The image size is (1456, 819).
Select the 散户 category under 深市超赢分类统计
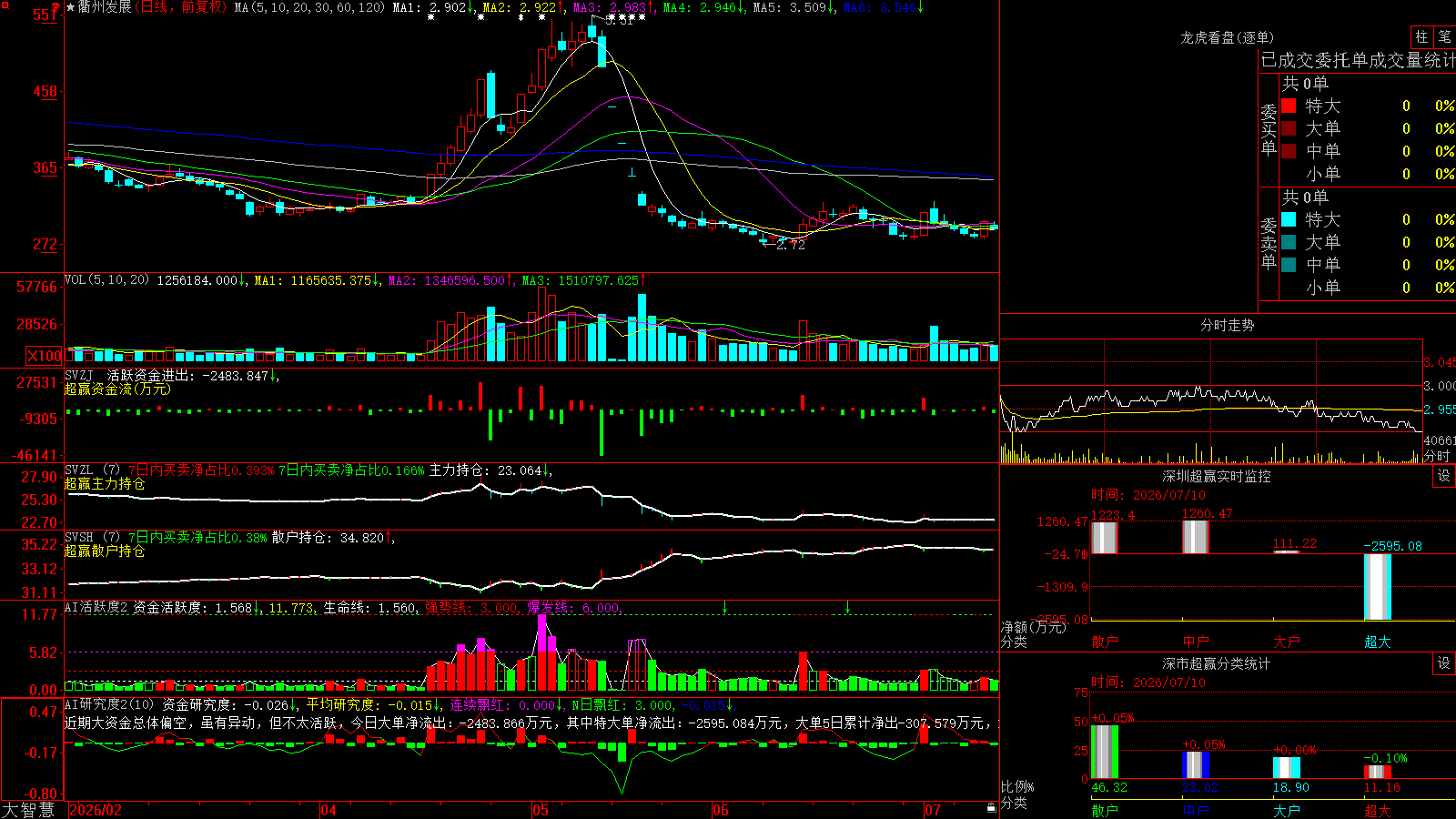(1104, 810)
